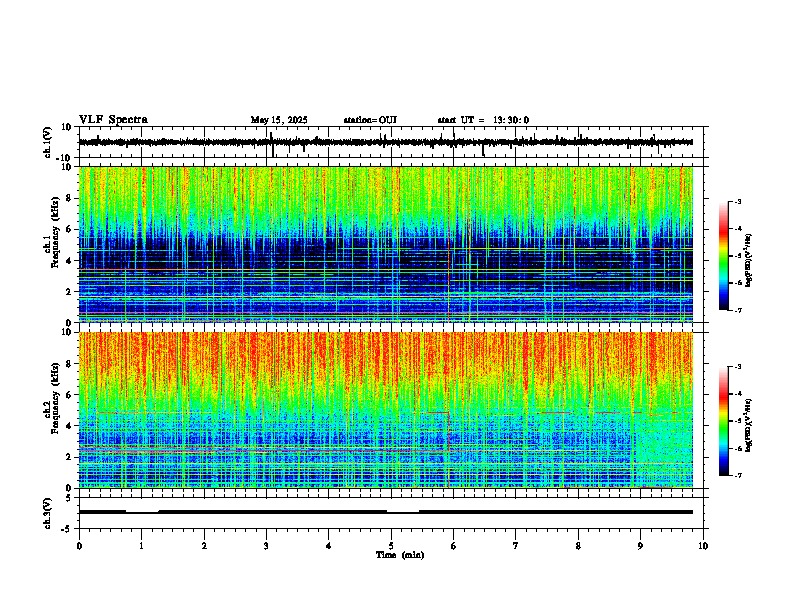Click time axis tick label "5"
This screenshot has width=792, height=612.
click(391, 546)
